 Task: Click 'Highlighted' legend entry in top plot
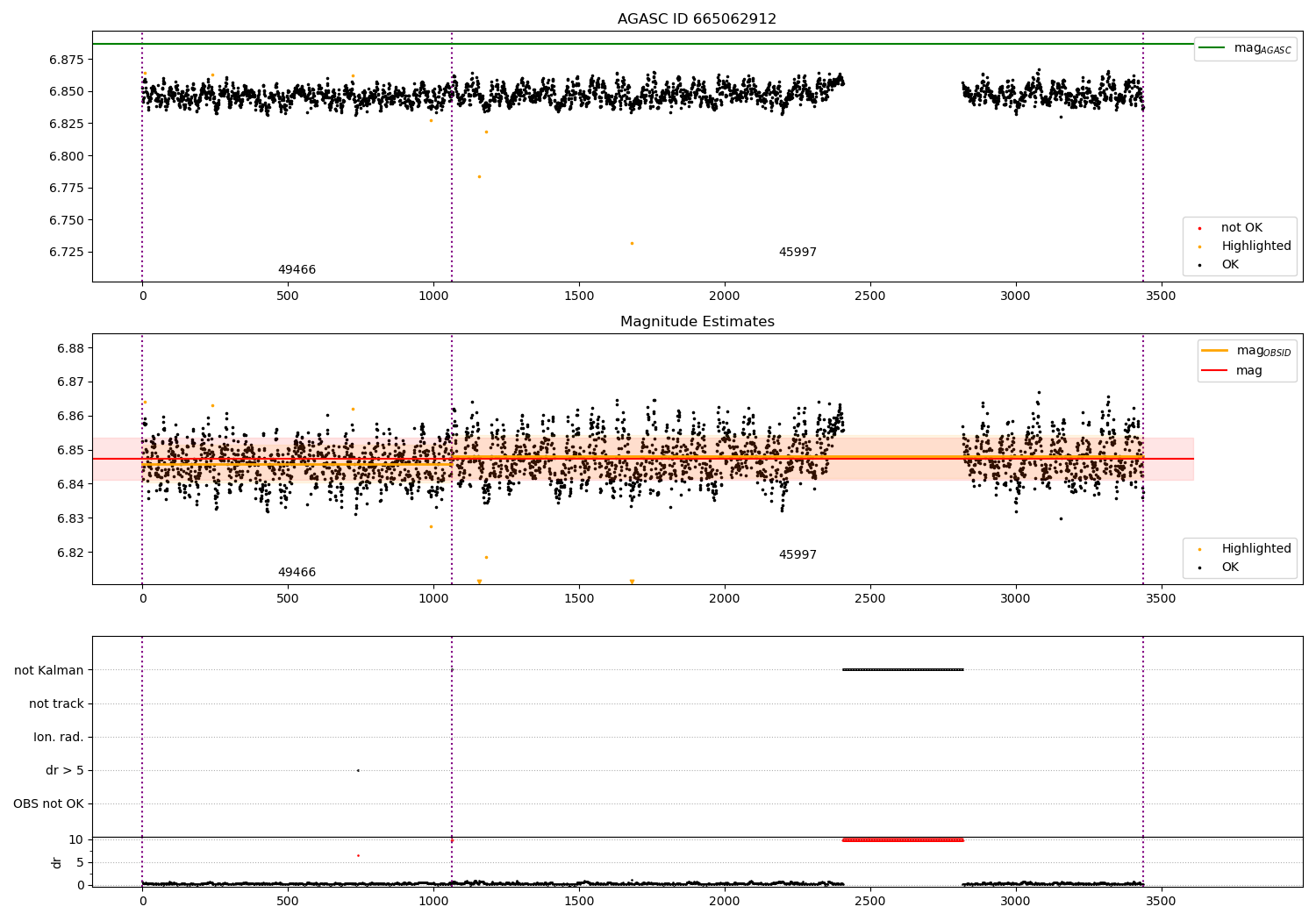pyautogui.click(x=1255, y=246)
